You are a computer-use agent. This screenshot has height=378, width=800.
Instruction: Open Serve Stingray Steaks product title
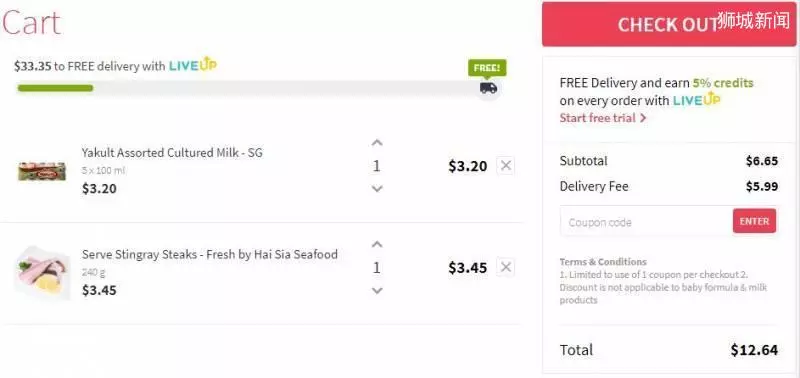pos(210,254)
